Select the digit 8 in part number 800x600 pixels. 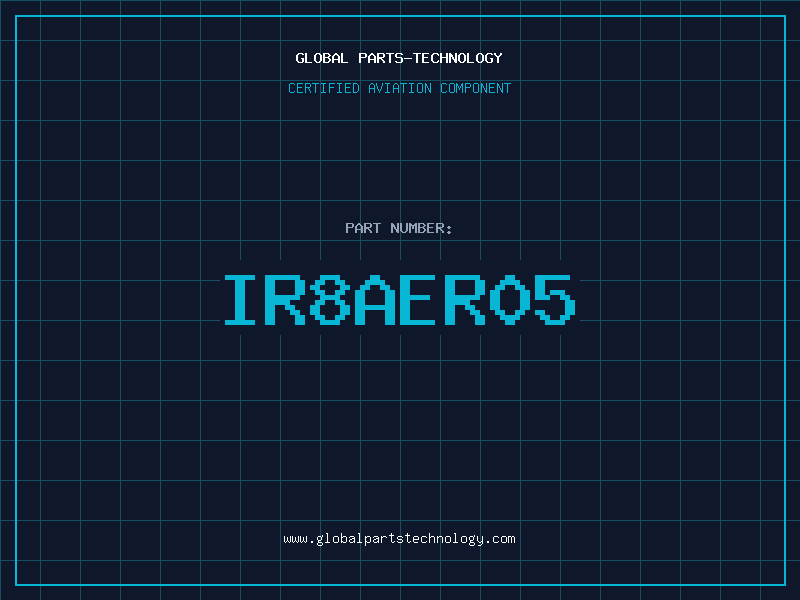331,300
